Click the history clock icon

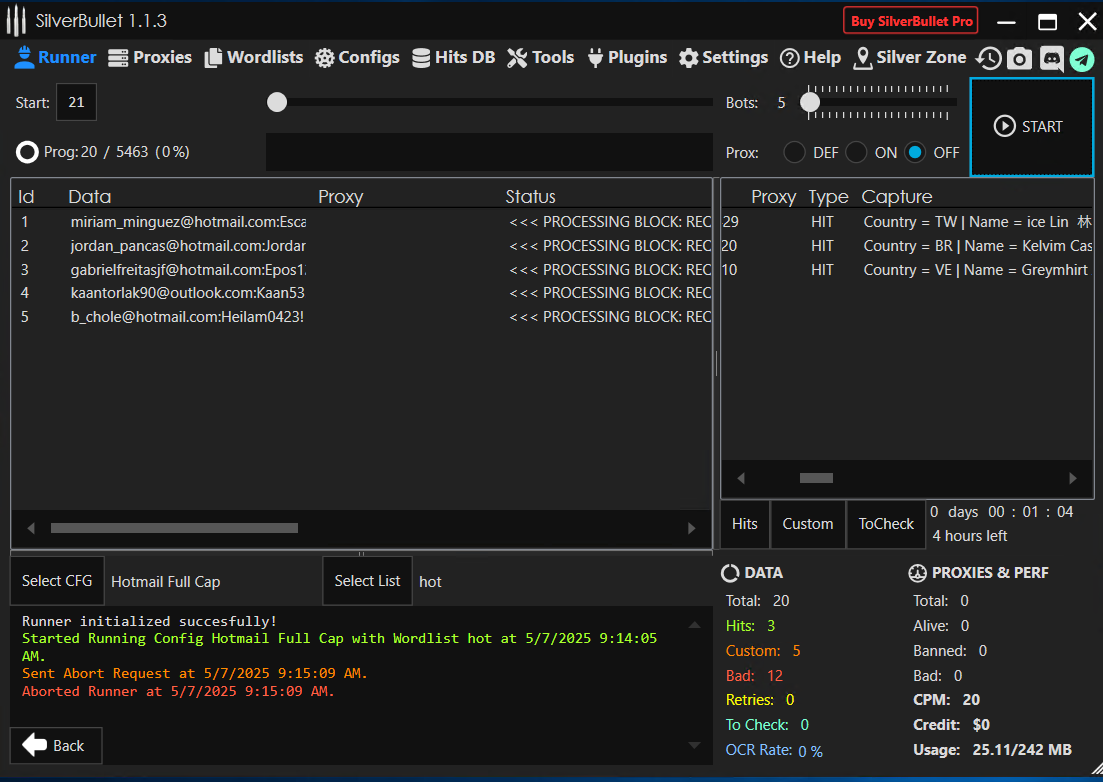point(988,59)
